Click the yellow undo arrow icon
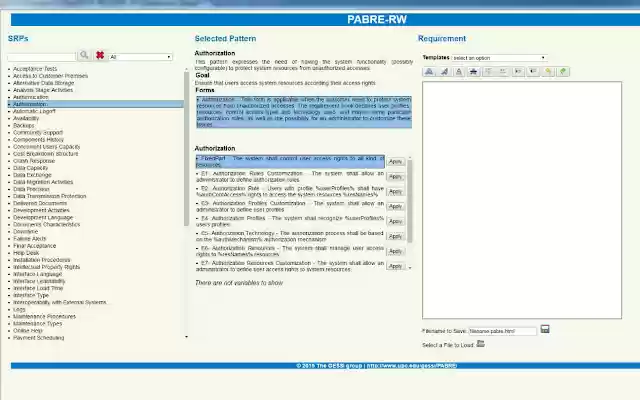This screenshot has height=400, width=640. tap(548, 71)
